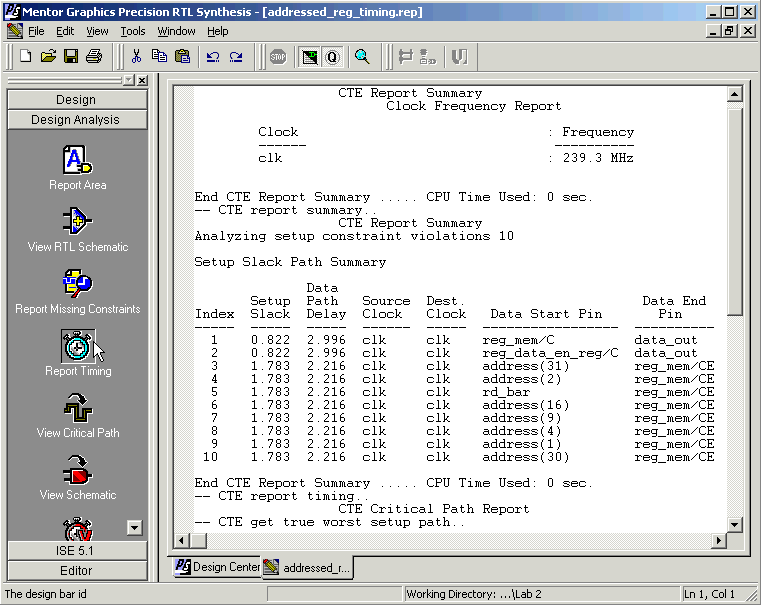Click report vertical scrollbar down arrow
Screen dimensions: 761x605
point(735,524)
